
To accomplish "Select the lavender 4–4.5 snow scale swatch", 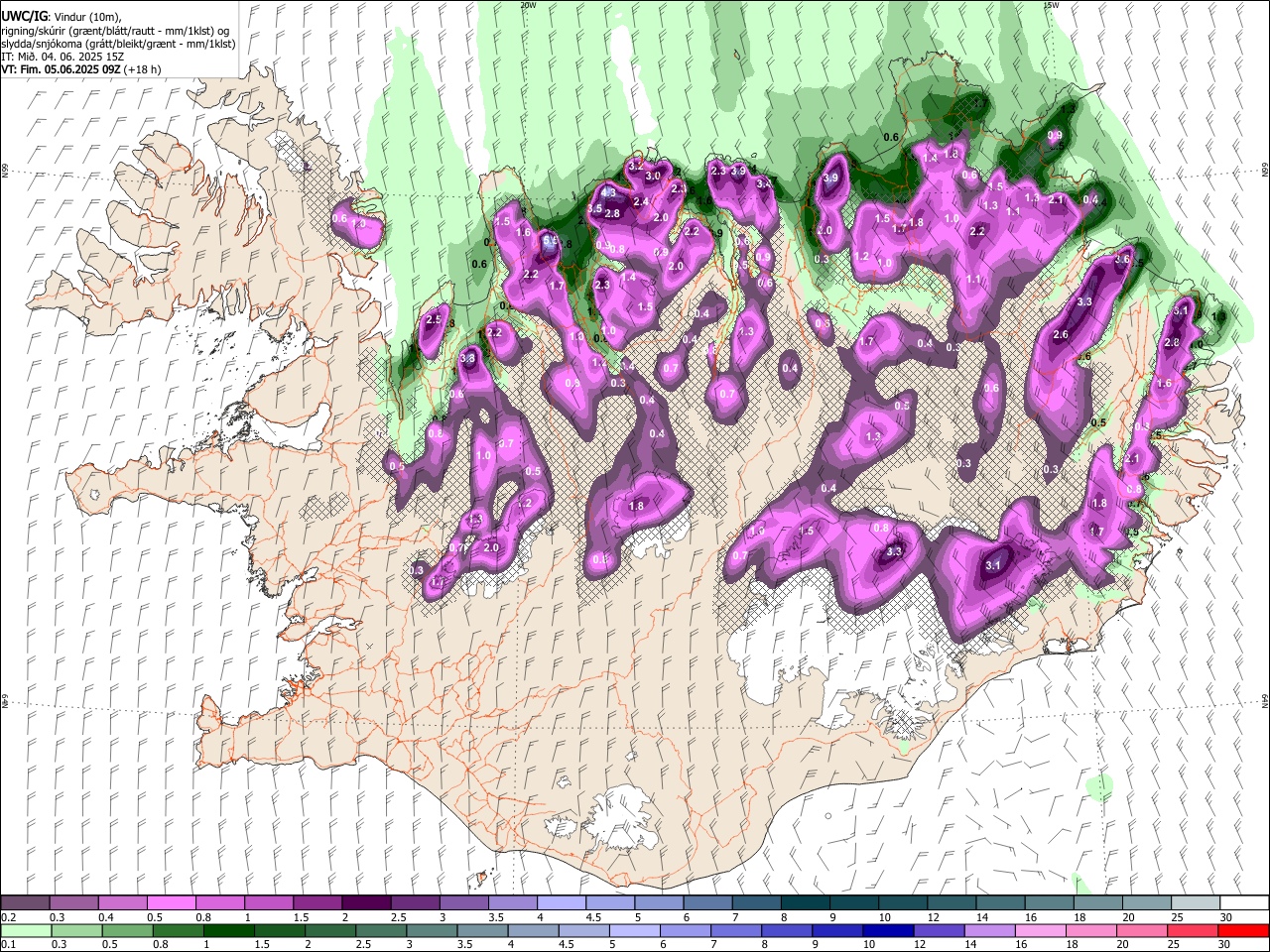I will [562, 903].
